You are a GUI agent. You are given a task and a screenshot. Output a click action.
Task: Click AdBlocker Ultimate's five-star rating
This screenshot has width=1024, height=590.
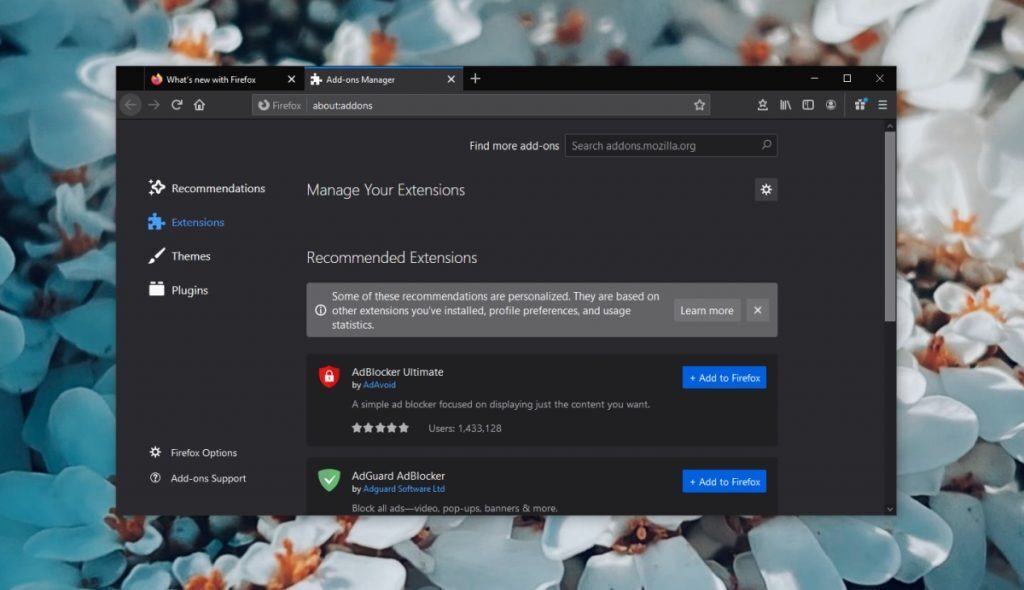[x=380, y=427]
